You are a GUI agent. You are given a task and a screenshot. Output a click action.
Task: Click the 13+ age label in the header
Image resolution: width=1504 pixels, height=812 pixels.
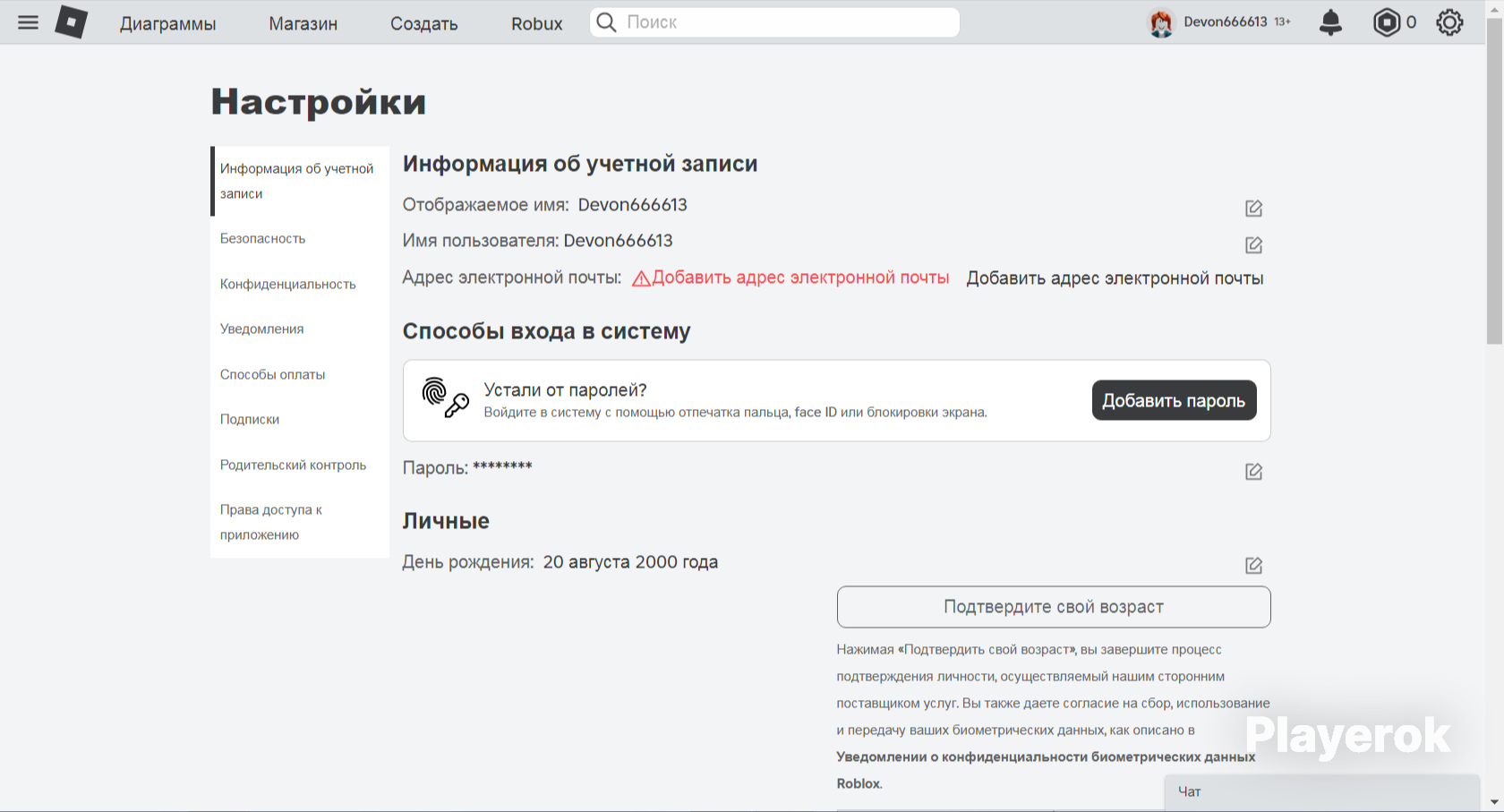coord(1283,21)
